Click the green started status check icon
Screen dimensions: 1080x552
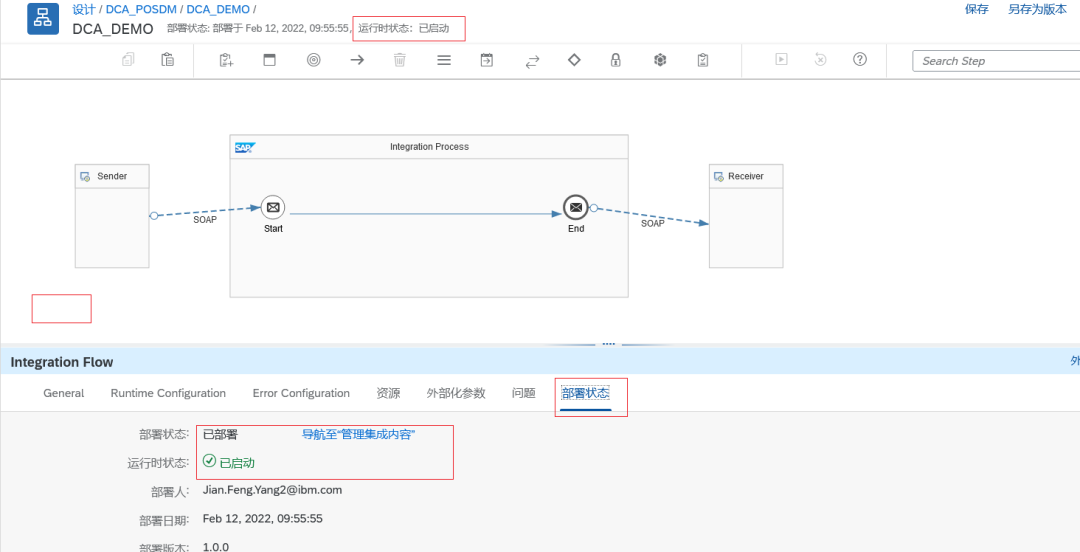click(209, 460)
